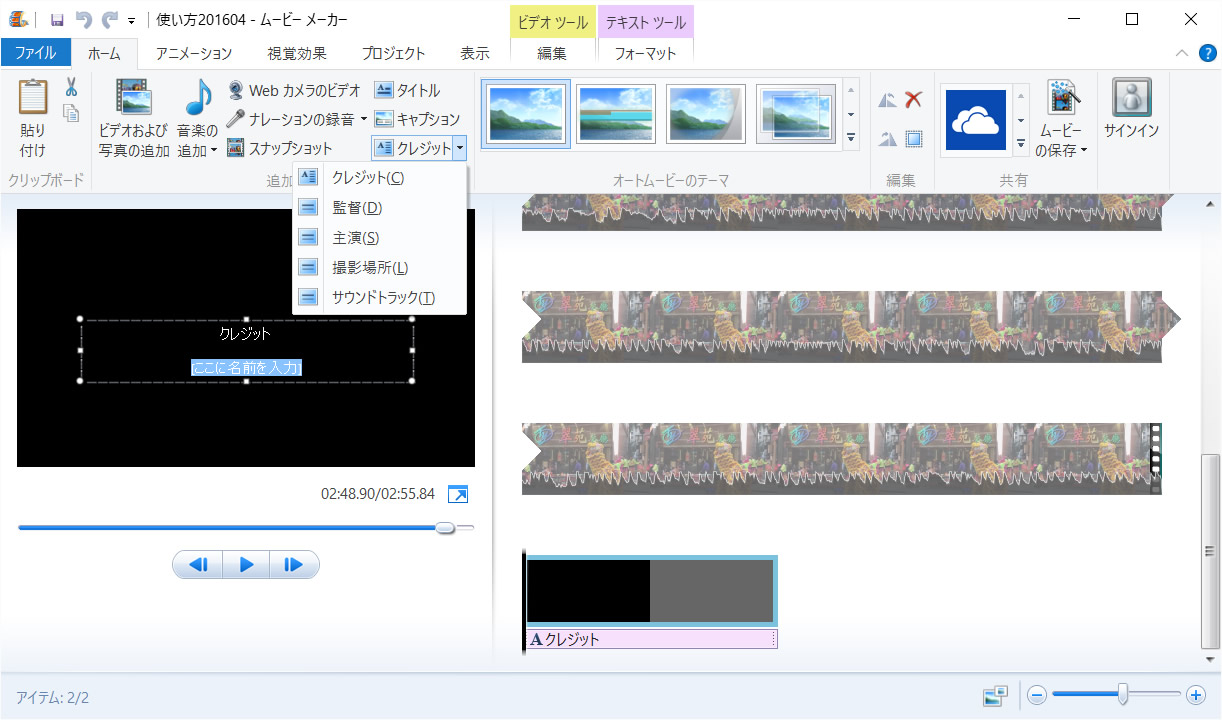This screenshot has width=1222, height=720.
Task: Toggle thumbnail size icon in status bar
Action: (995, 695)
